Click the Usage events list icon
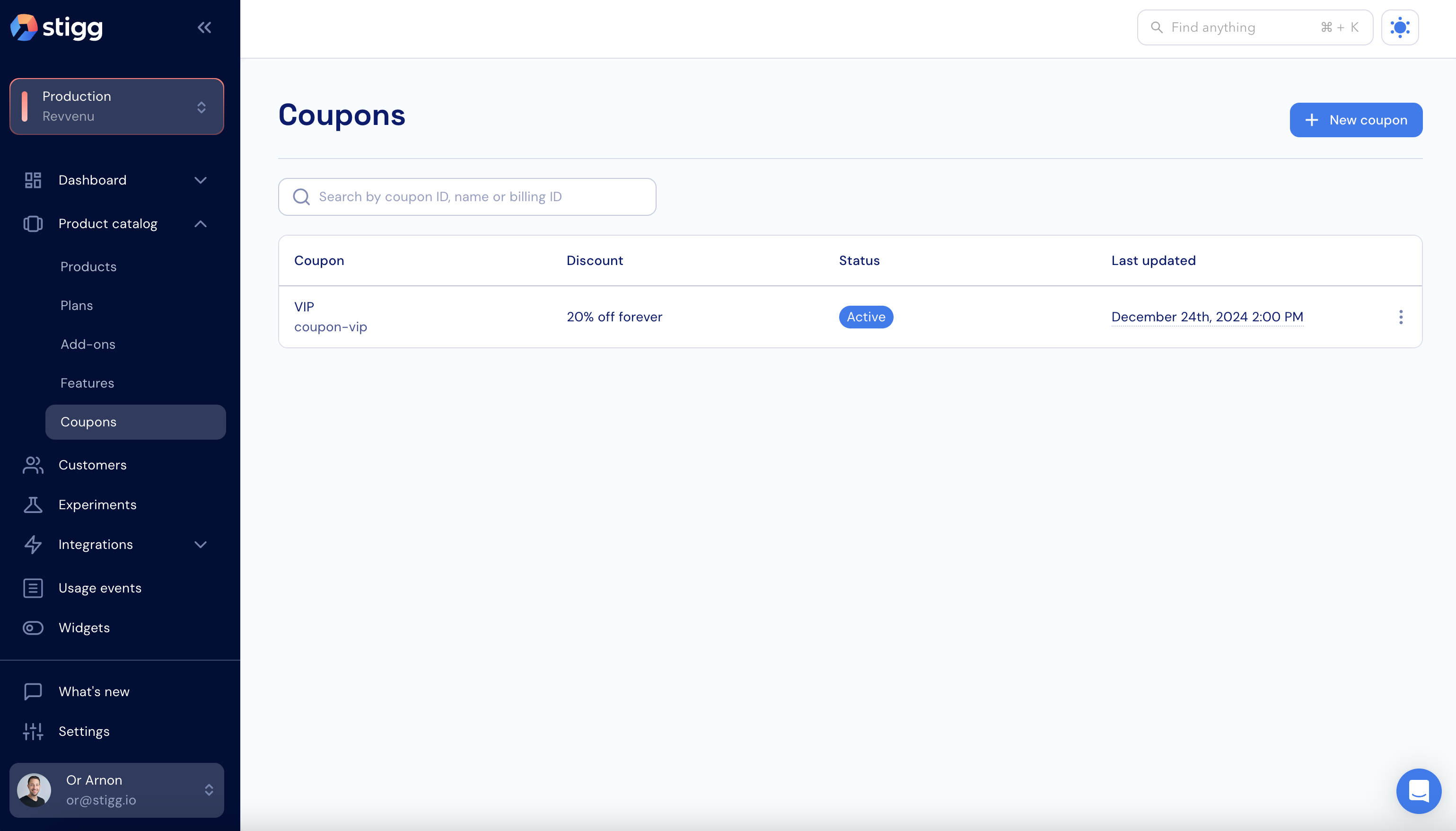 click(x=33, y=588)
